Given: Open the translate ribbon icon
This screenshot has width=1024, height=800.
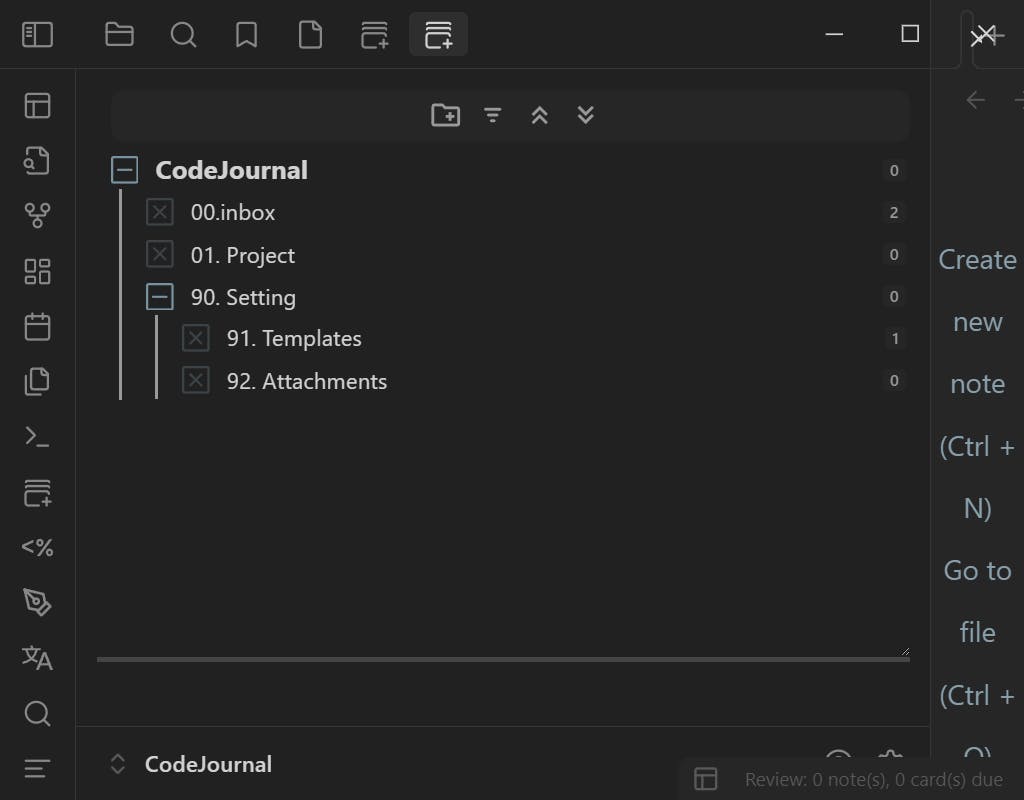Looking at the screenshot, I should click(37, 657).
